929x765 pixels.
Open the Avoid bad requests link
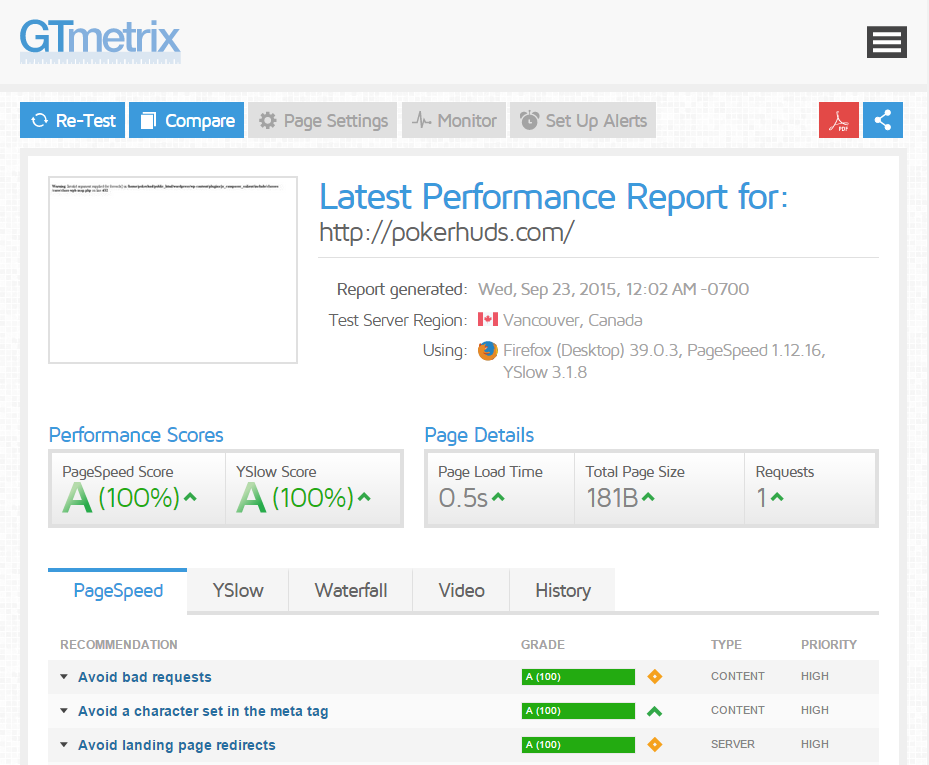(145, 677)
